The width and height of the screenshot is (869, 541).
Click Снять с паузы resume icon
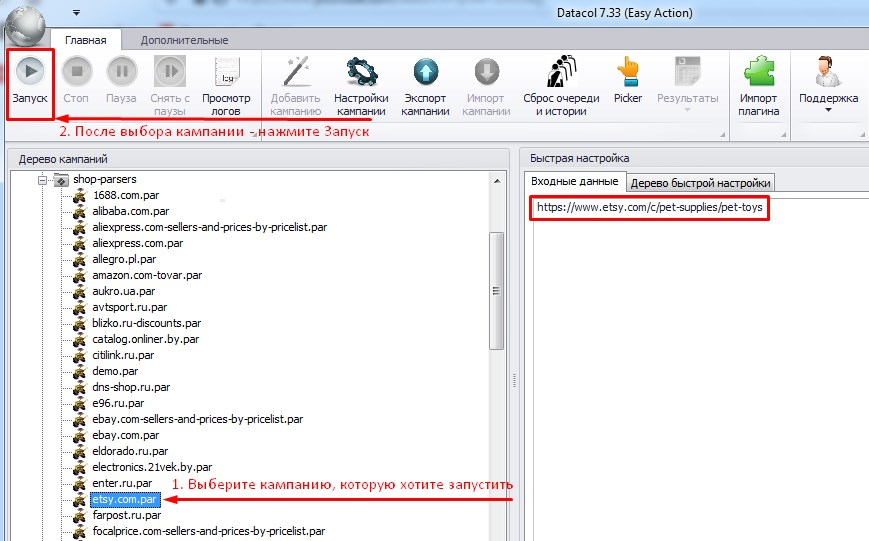click(x=170, y=71)
